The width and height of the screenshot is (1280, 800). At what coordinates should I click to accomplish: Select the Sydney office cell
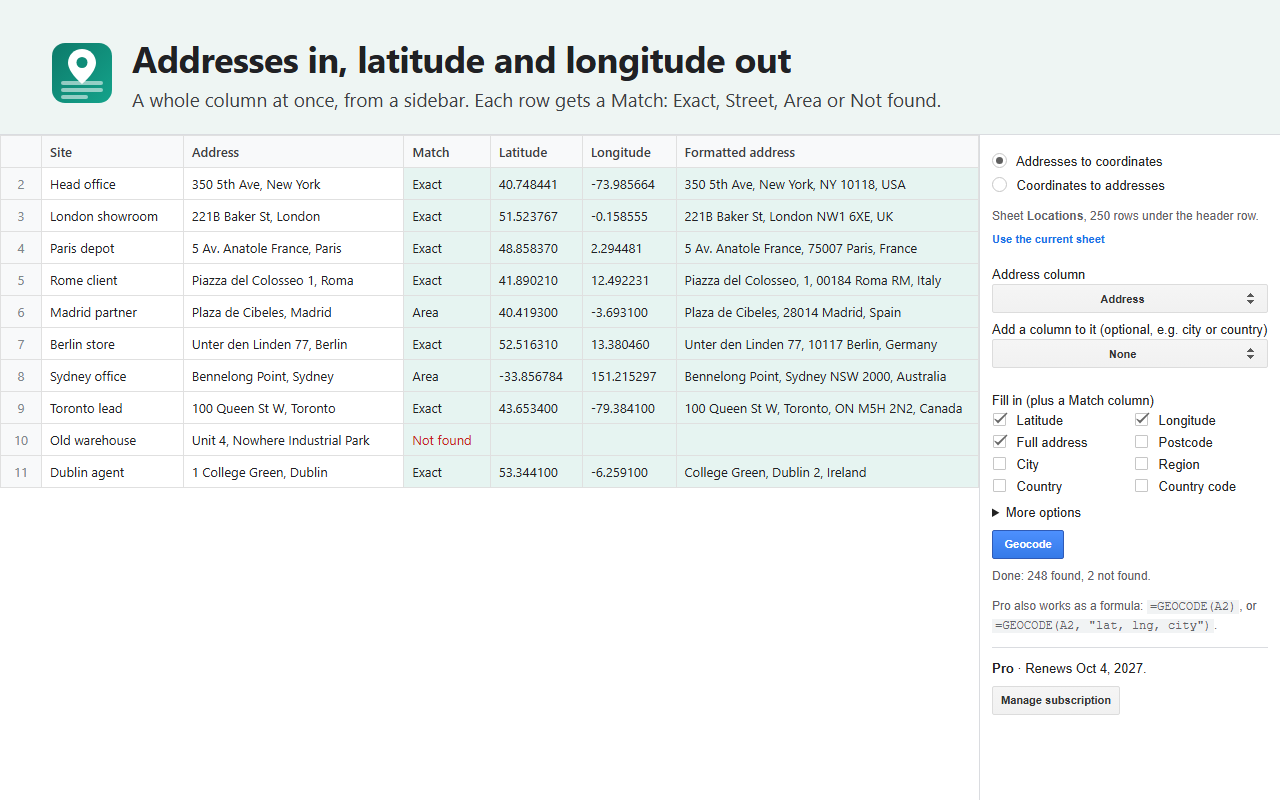point(112,376)
